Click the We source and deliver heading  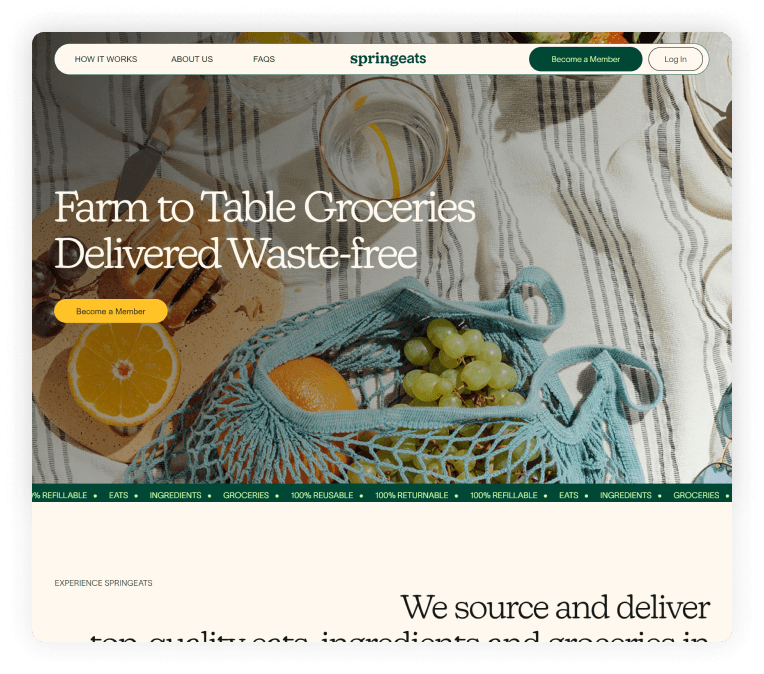555,608
